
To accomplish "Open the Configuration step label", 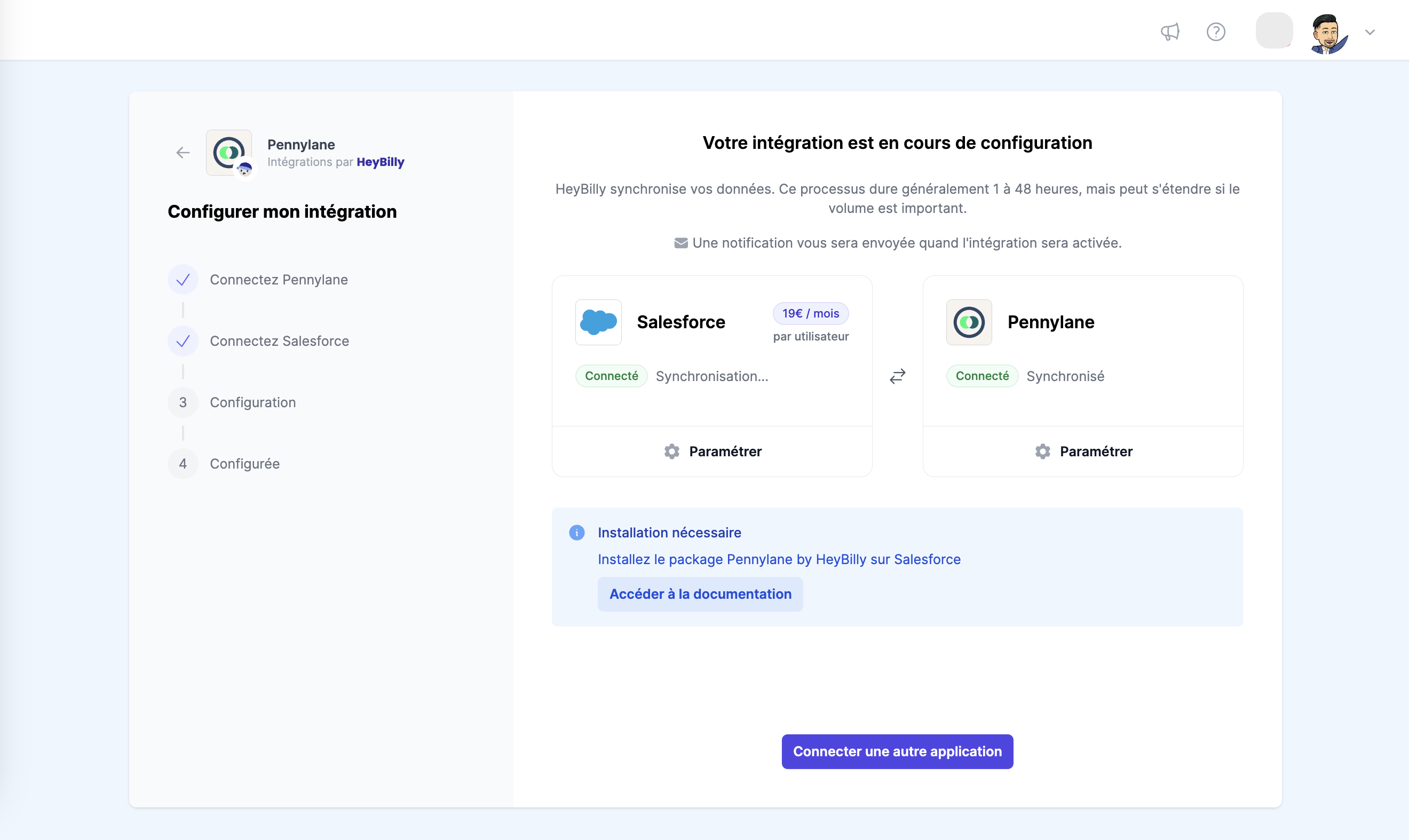I will 253,402.
